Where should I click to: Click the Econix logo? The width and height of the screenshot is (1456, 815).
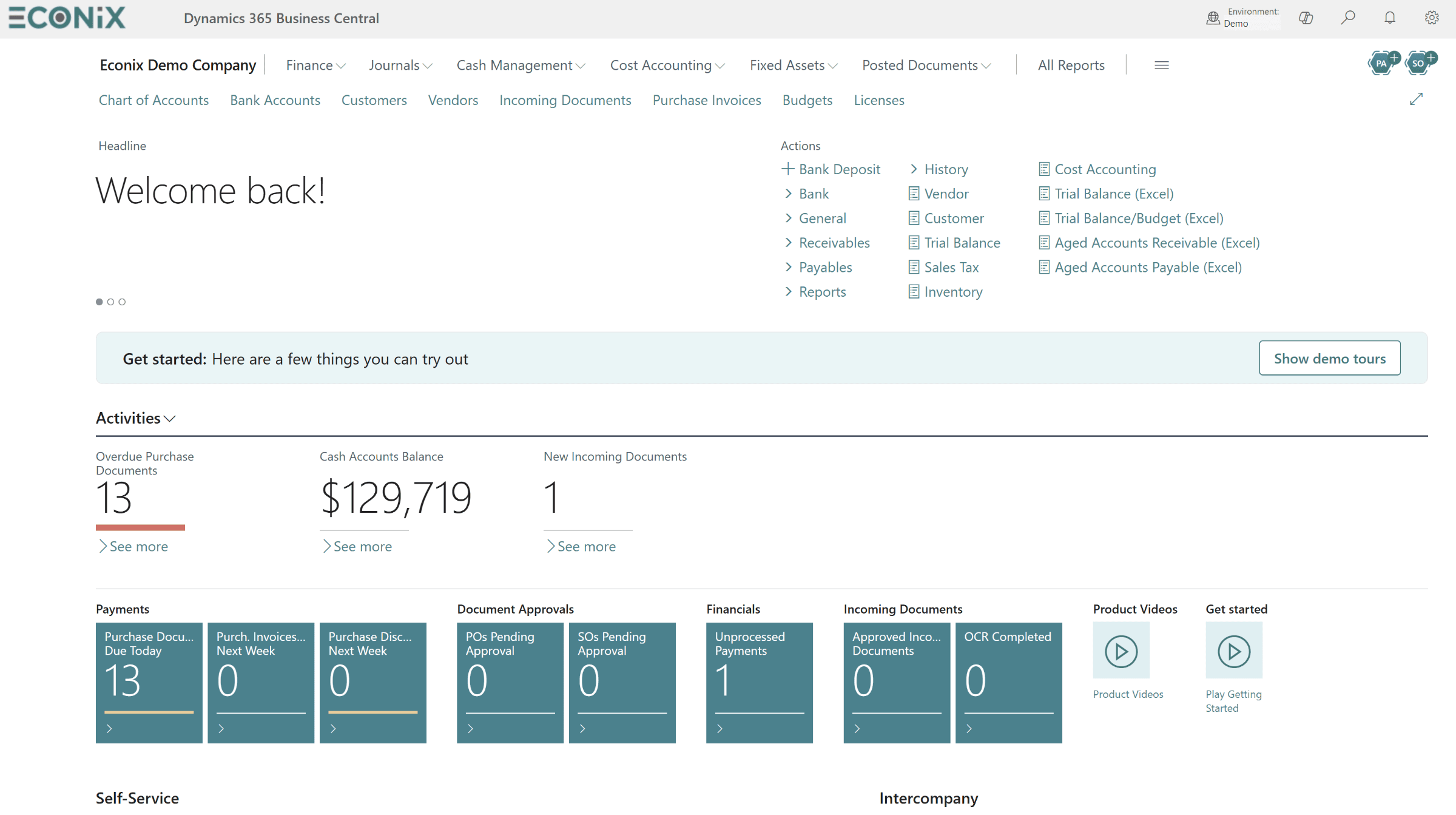pos(67,18)
